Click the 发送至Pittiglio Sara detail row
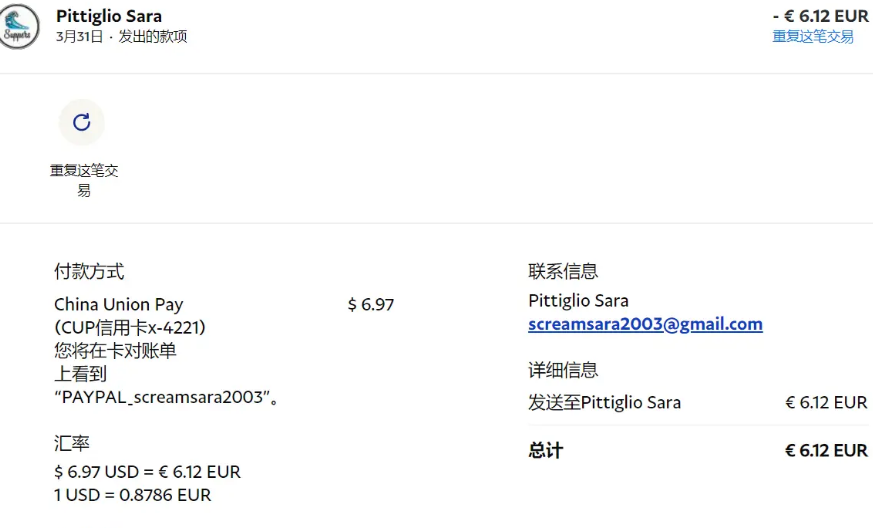This screenshot has height=528, width=873. pos(604,402)
